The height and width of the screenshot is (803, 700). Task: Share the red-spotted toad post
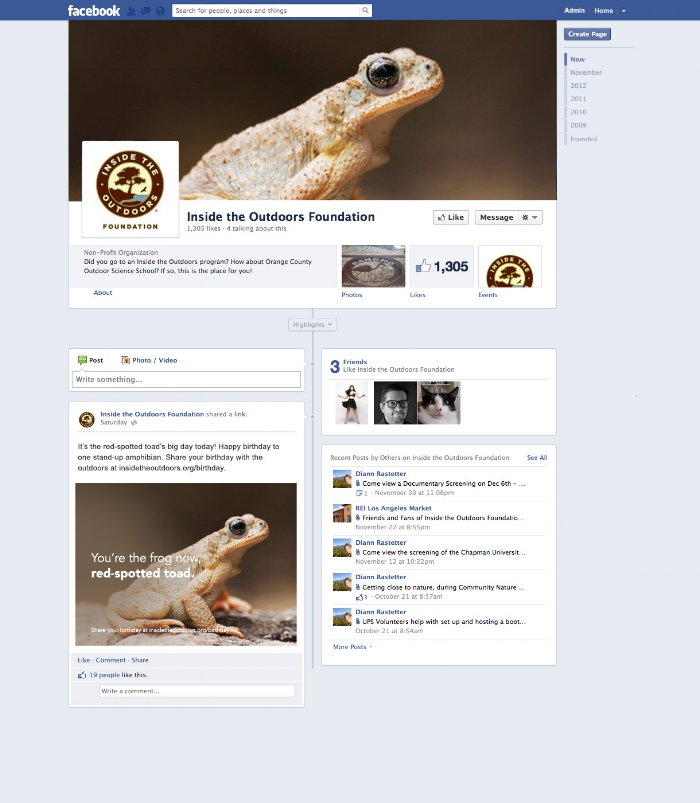tap(140, 660)
